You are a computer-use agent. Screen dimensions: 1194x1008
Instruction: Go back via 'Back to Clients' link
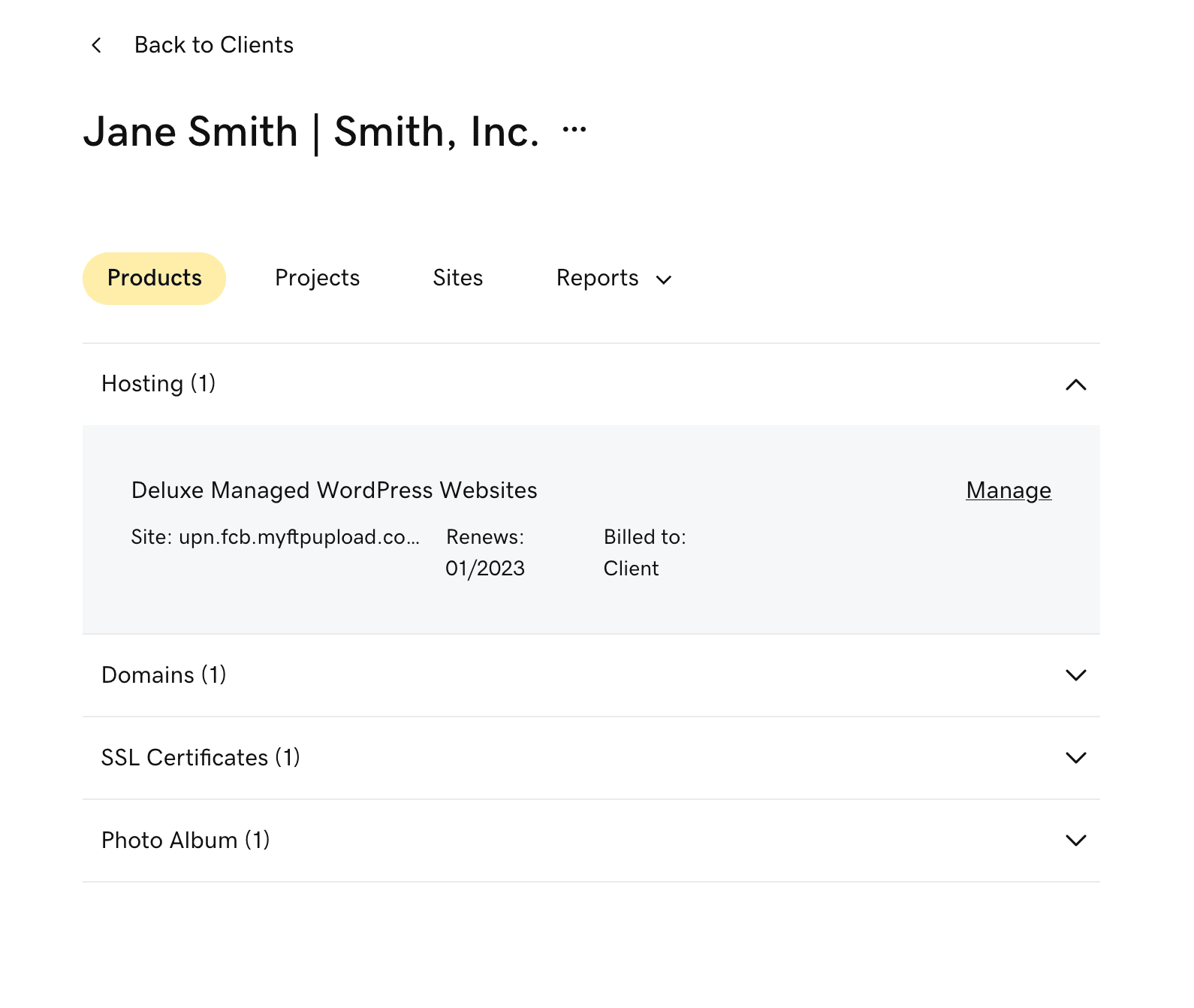(213, 45)
